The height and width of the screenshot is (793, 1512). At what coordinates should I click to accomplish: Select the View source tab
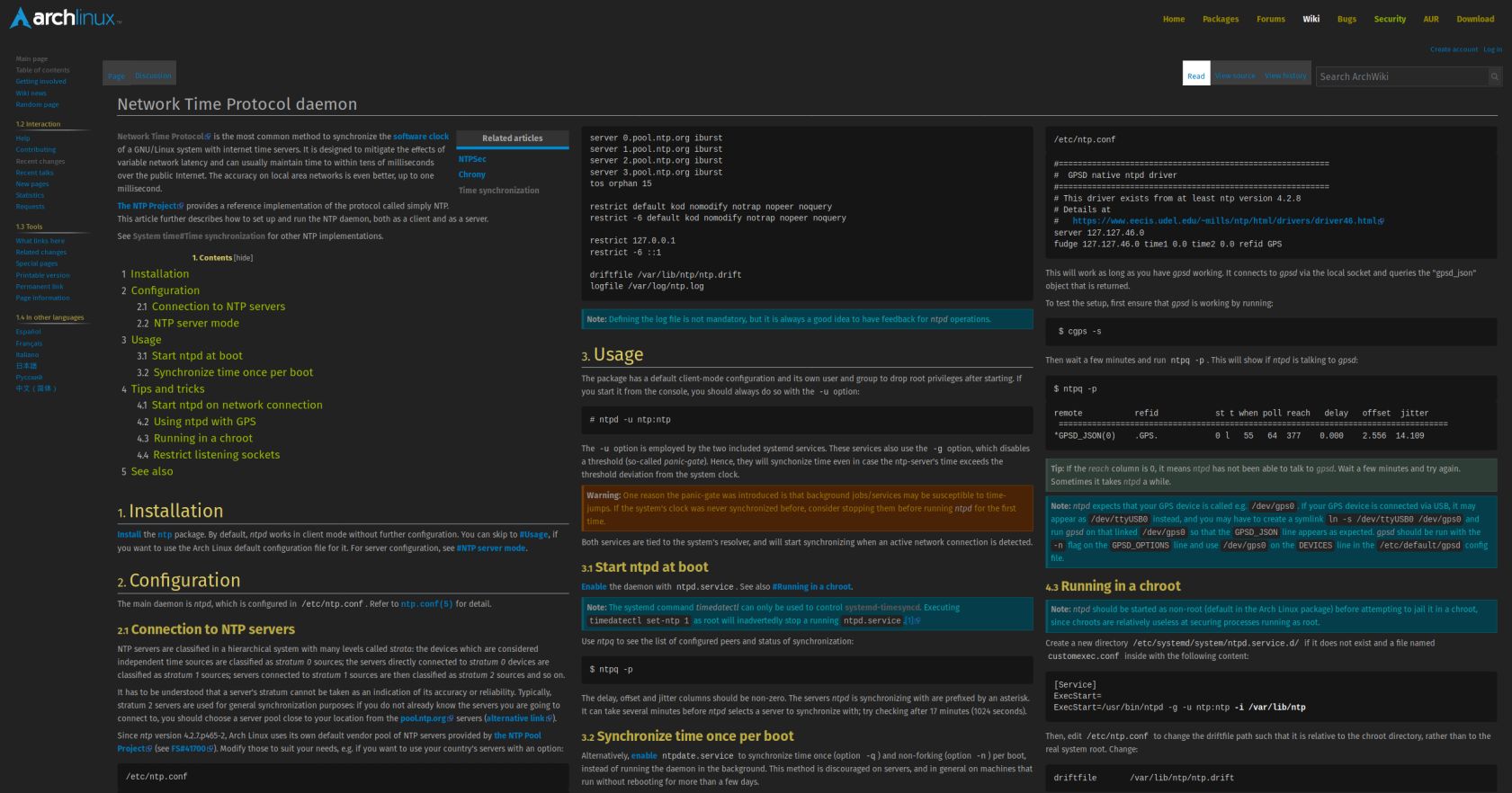click(x=1235, y=76)
